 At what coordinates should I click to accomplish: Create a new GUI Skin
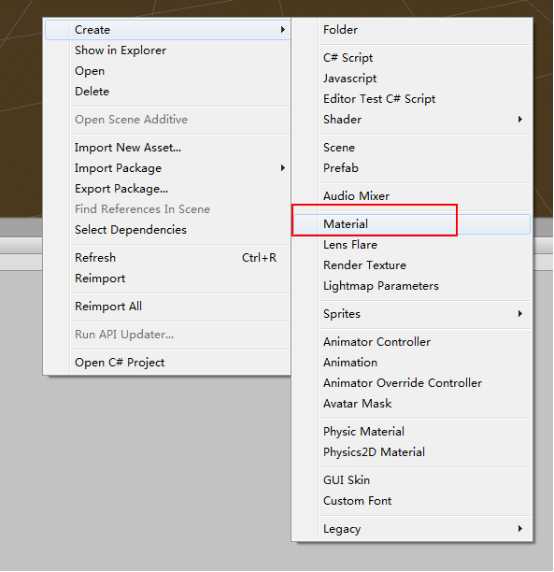point(412,480)
